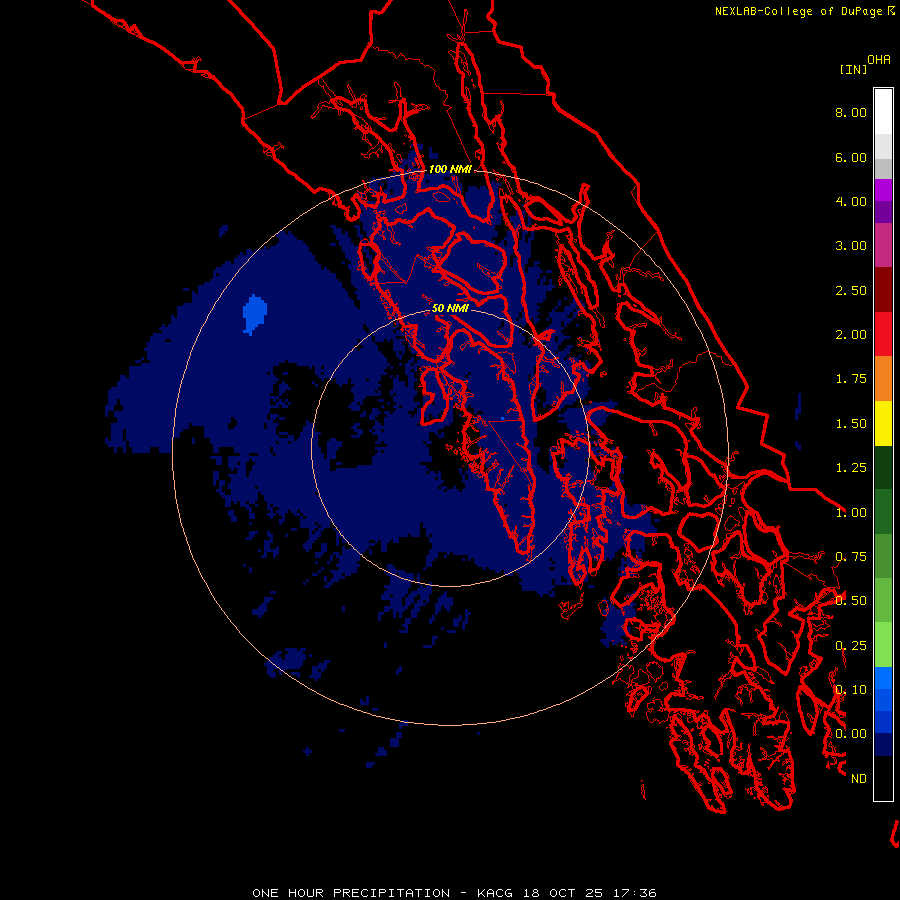Click the 0.00 legend value
This screenshot has width=900, height=900.
(x=851, y=734)
